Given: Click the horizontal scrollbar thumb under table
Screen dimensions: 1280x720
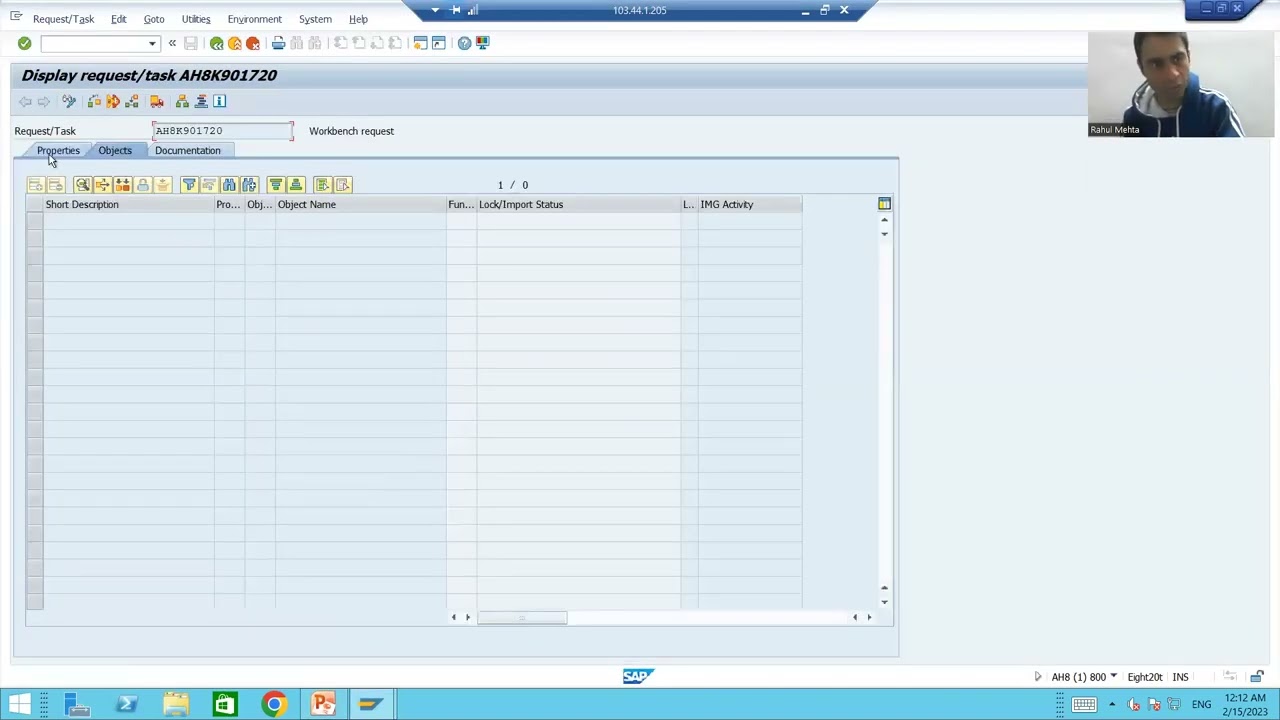Looking at the screenshot, I should coord(522,617).
